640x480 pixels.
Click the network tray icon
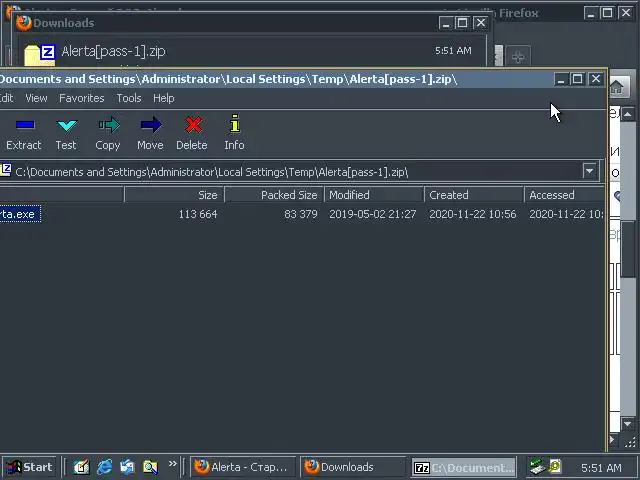coord(537,467)
